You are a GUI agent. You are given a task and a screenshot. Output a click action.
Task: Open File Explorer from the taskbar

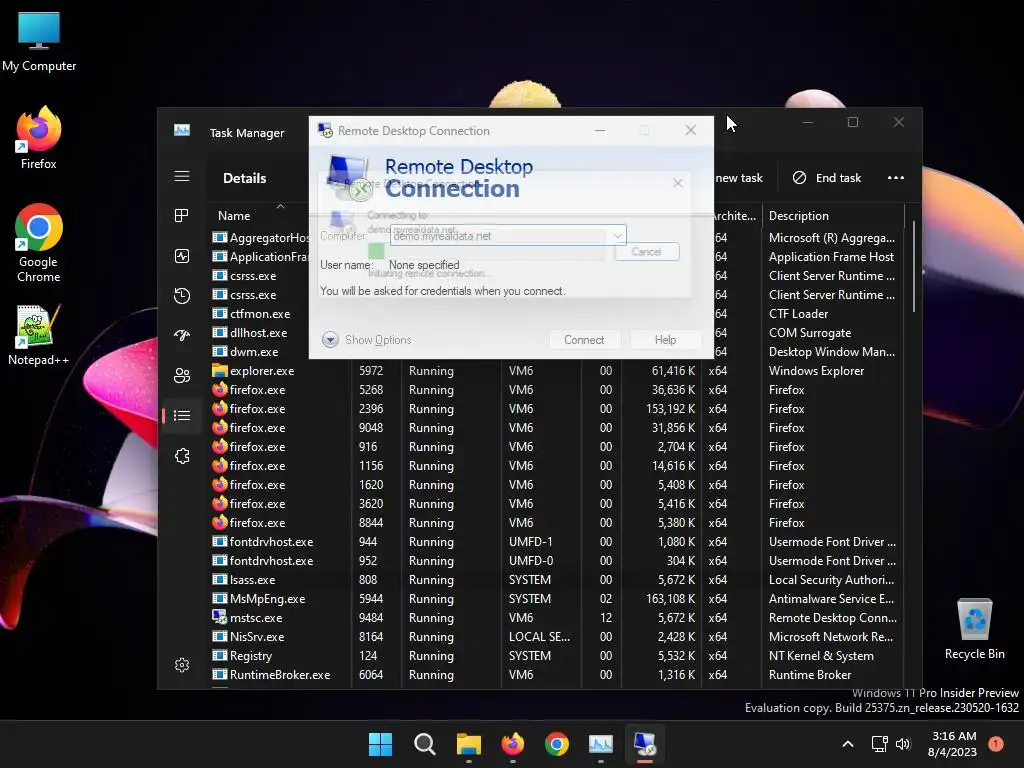[x=468, y=744]
